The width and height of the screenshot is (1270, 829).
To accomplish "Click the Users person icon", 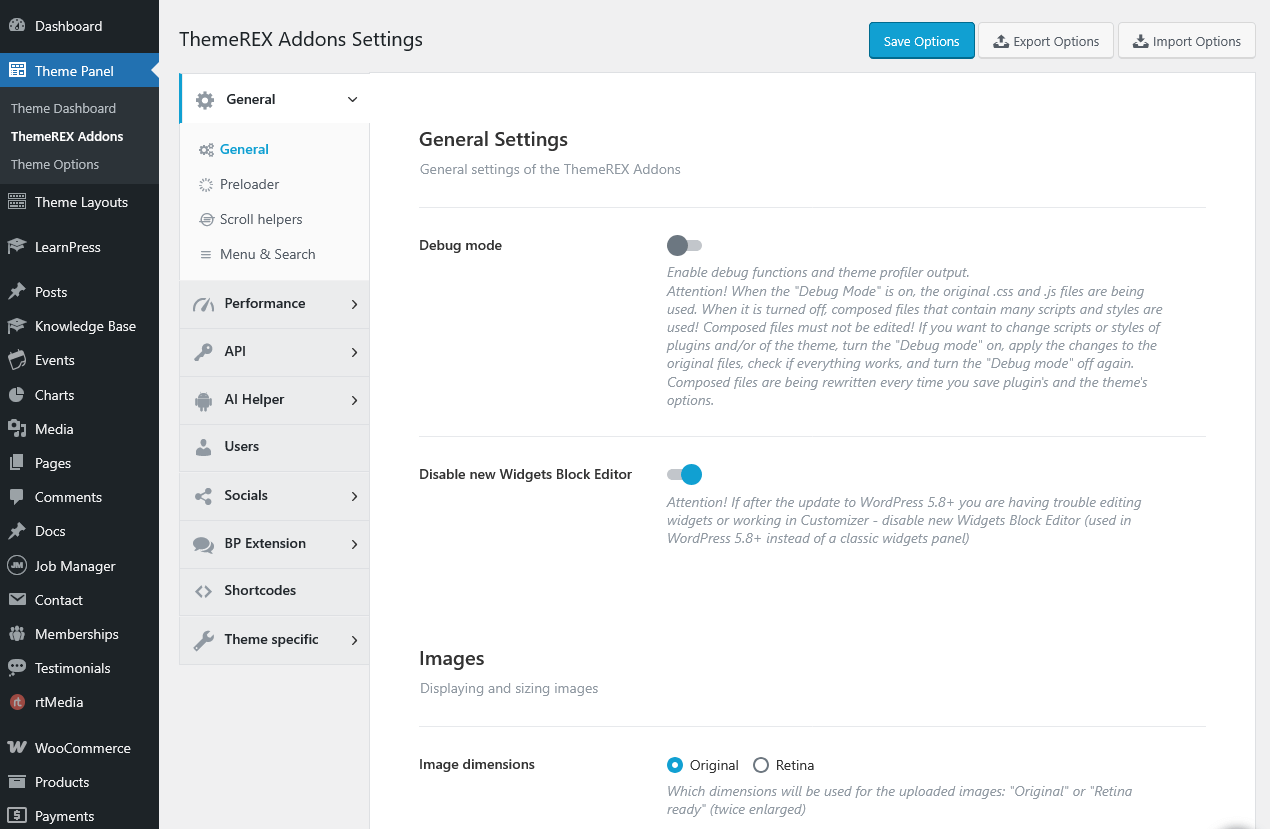I will pyautogui.click(x=204, y=447).
